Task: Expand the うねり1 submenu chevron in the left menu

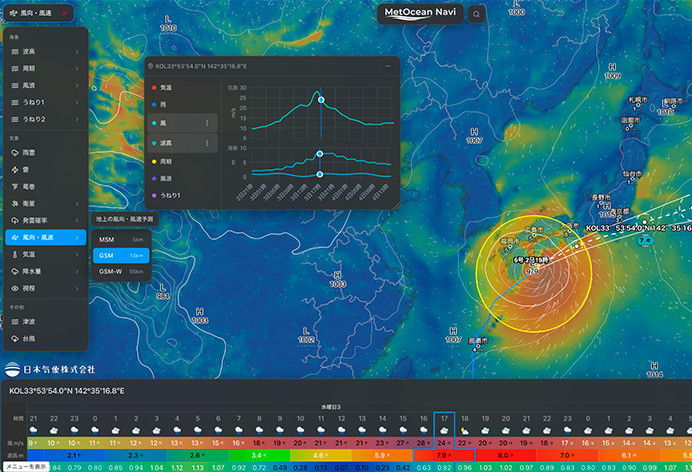Action: tap(77, 102)
